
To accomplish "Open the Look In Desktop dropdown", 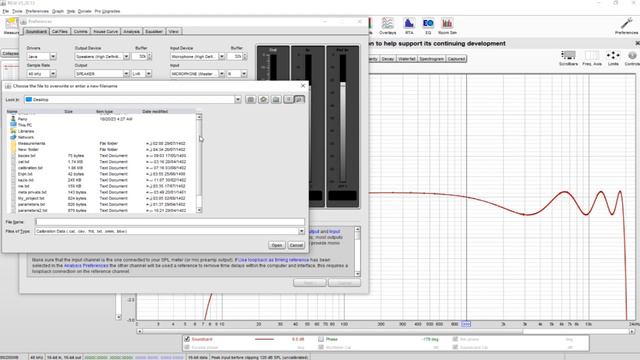I will pyautogui.click(x=238, y=100).
